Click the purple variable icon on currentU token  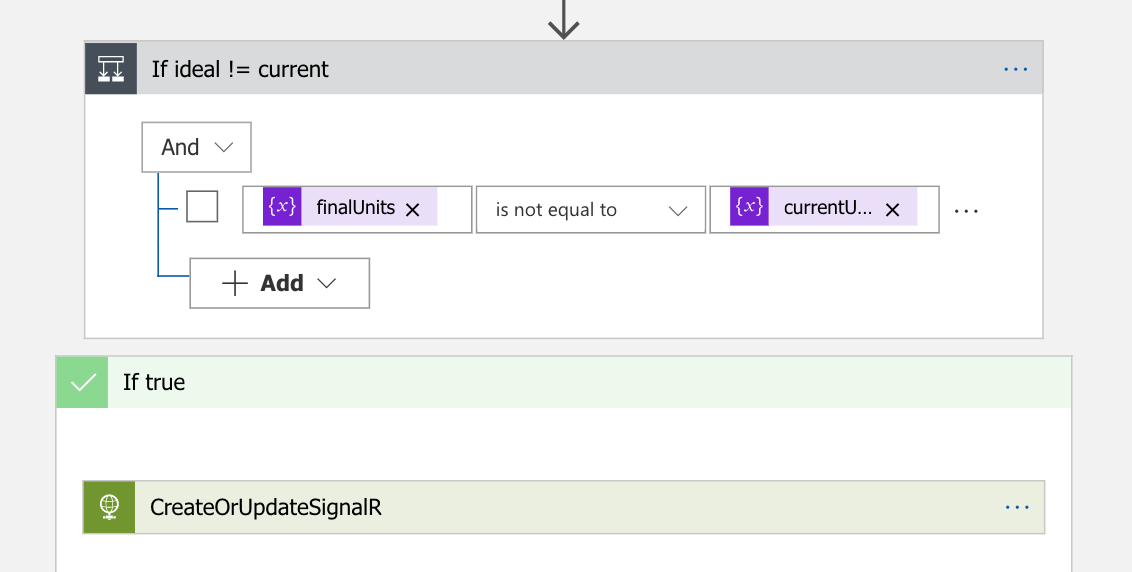749,207
